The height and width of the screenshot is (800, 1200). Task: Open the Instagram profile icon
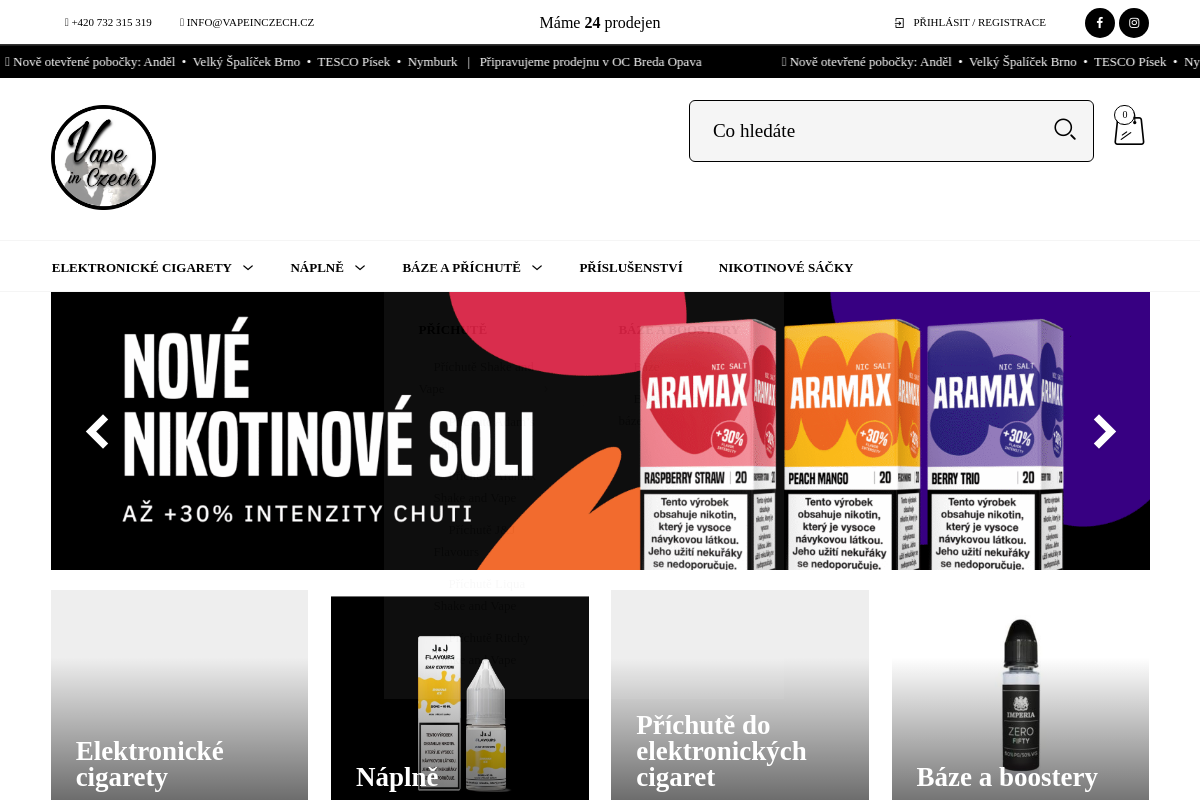pos(1134,23)
